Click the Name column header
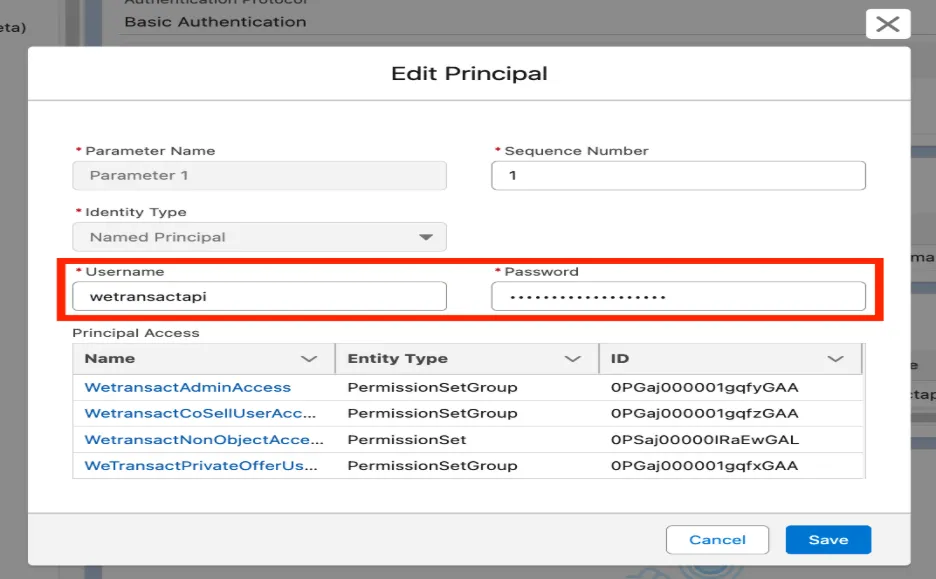The image size is (936, 579). click(x=204, y=359)
